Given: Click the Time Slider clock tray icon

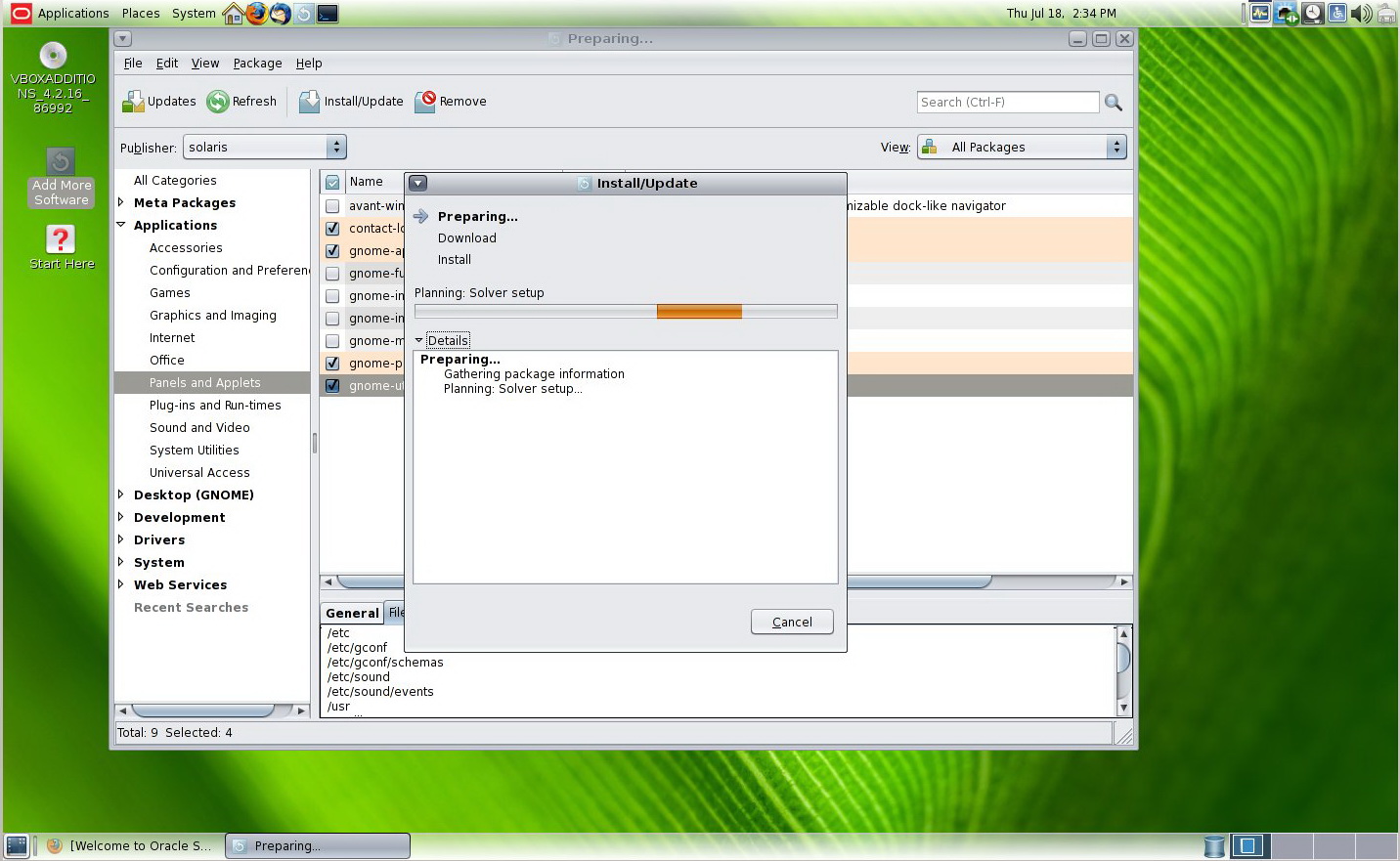Looking at the screenshot, I should click(x=1312, y=14).
